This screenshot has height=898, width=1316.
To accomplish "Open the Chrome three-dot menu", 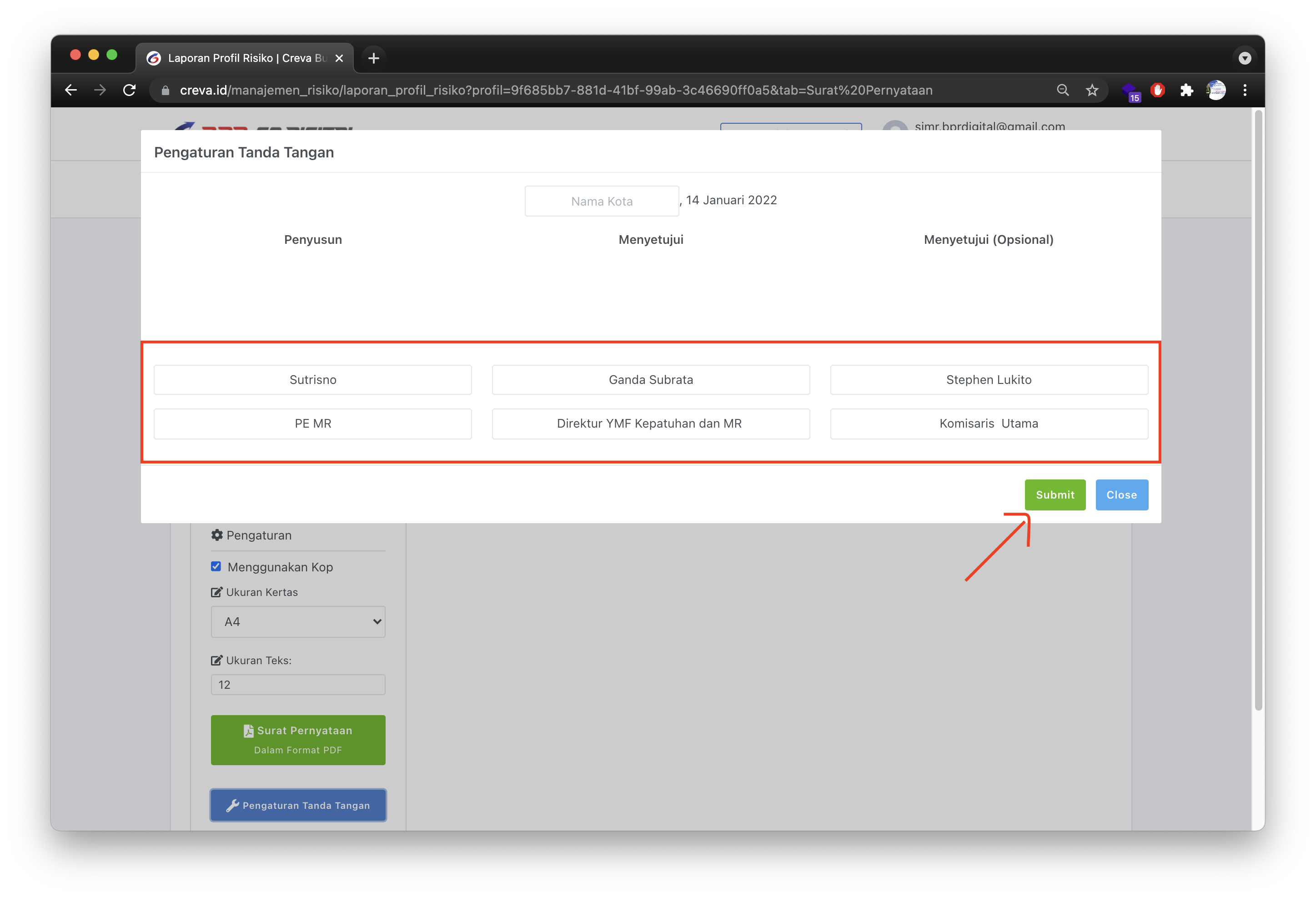I will 1245,90.
